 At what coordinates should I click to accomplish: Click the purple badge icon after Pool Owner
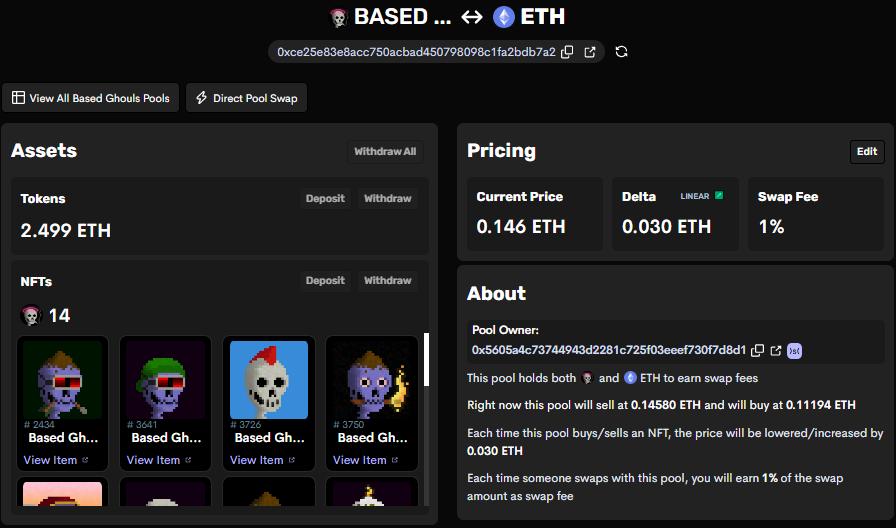pos(794,351)
